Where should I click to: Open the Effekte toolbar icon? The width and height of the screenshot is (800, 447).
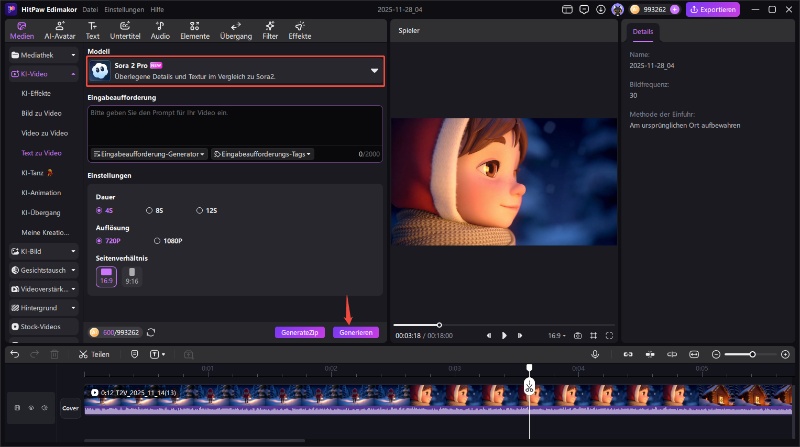tap(299, 29)
